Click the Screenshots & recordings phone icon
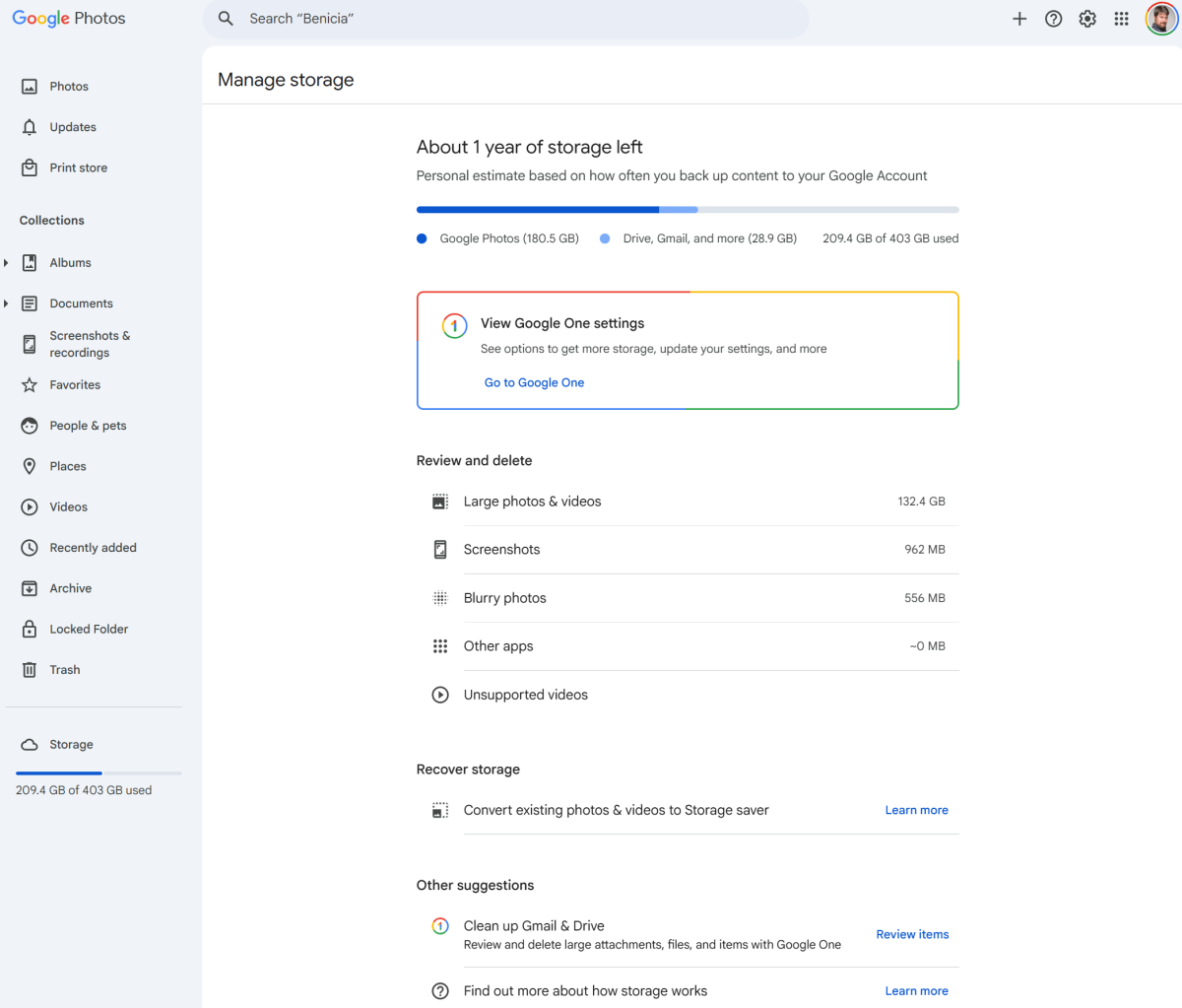1182x1008 pixels. (30, 344)
